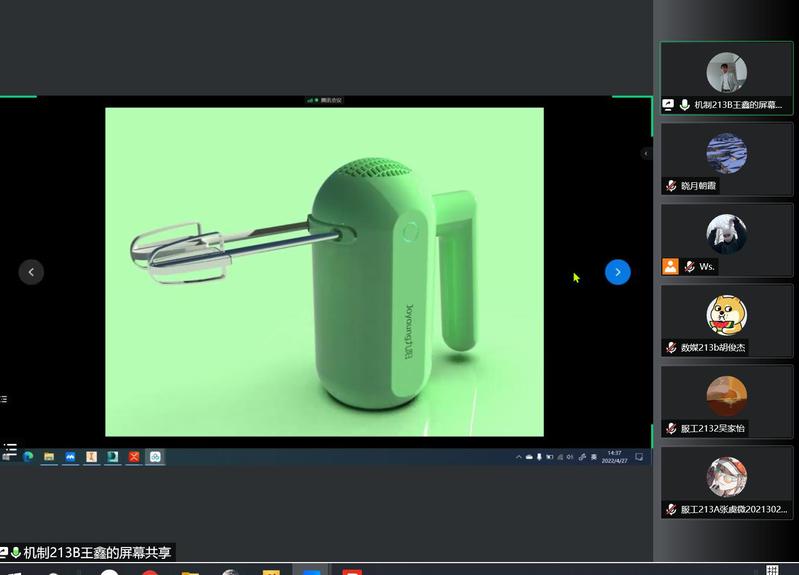Image resolution: width=799 pixels, height=575 pixels.
Task: Click volume icon in shared system tray
Action: (x=570, y=457)
